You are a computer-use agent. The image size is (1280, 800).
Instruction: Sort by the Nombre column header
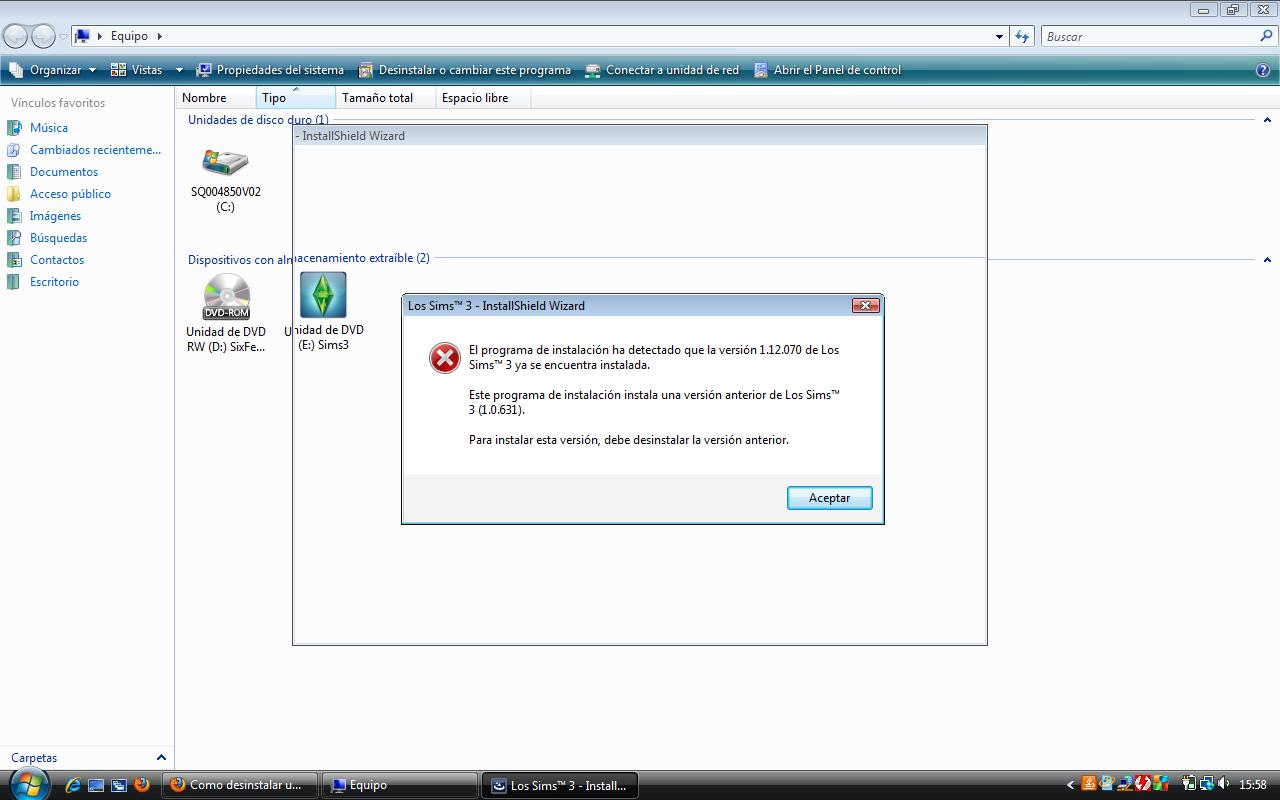click(x=204, y=98)
